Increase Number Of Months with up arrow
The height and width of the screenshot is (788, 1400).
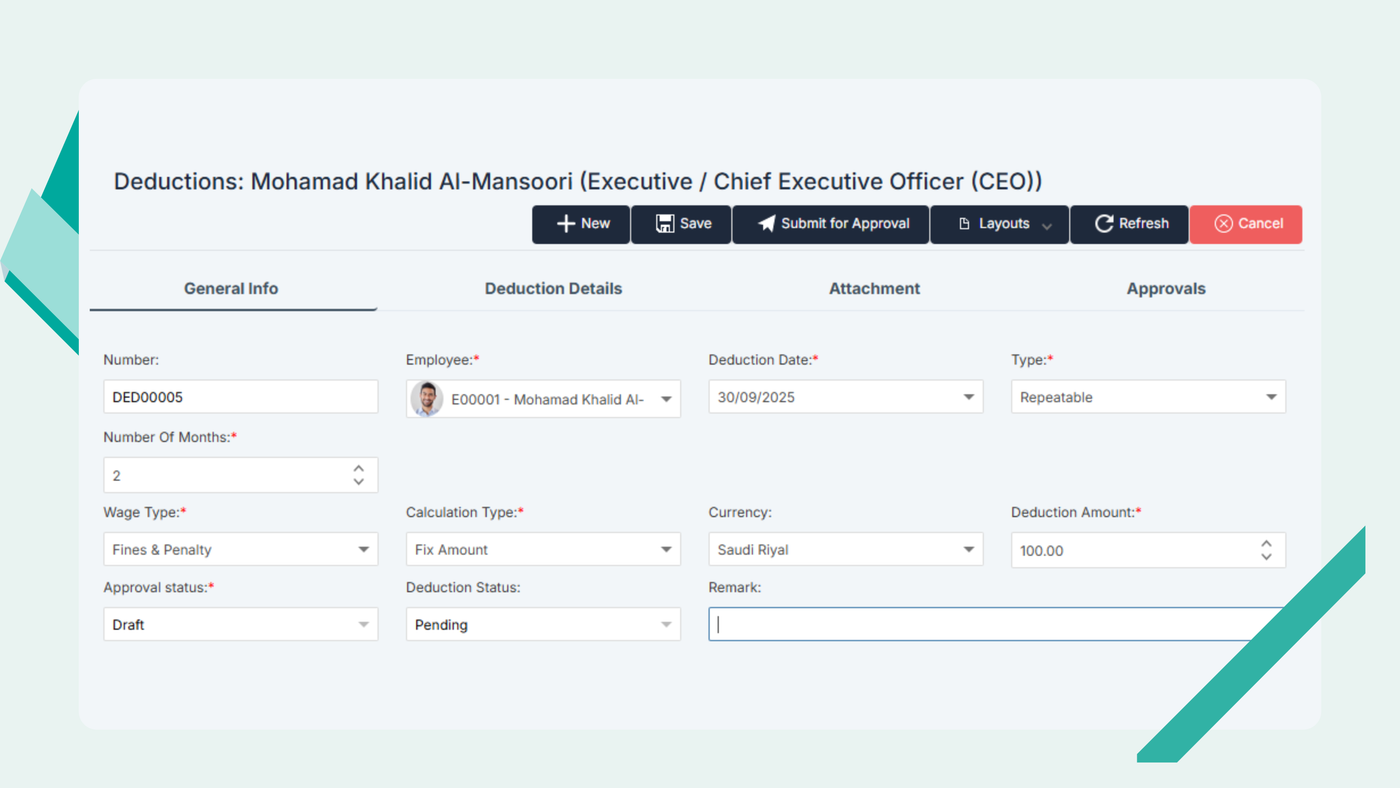(x=359, y=468)
